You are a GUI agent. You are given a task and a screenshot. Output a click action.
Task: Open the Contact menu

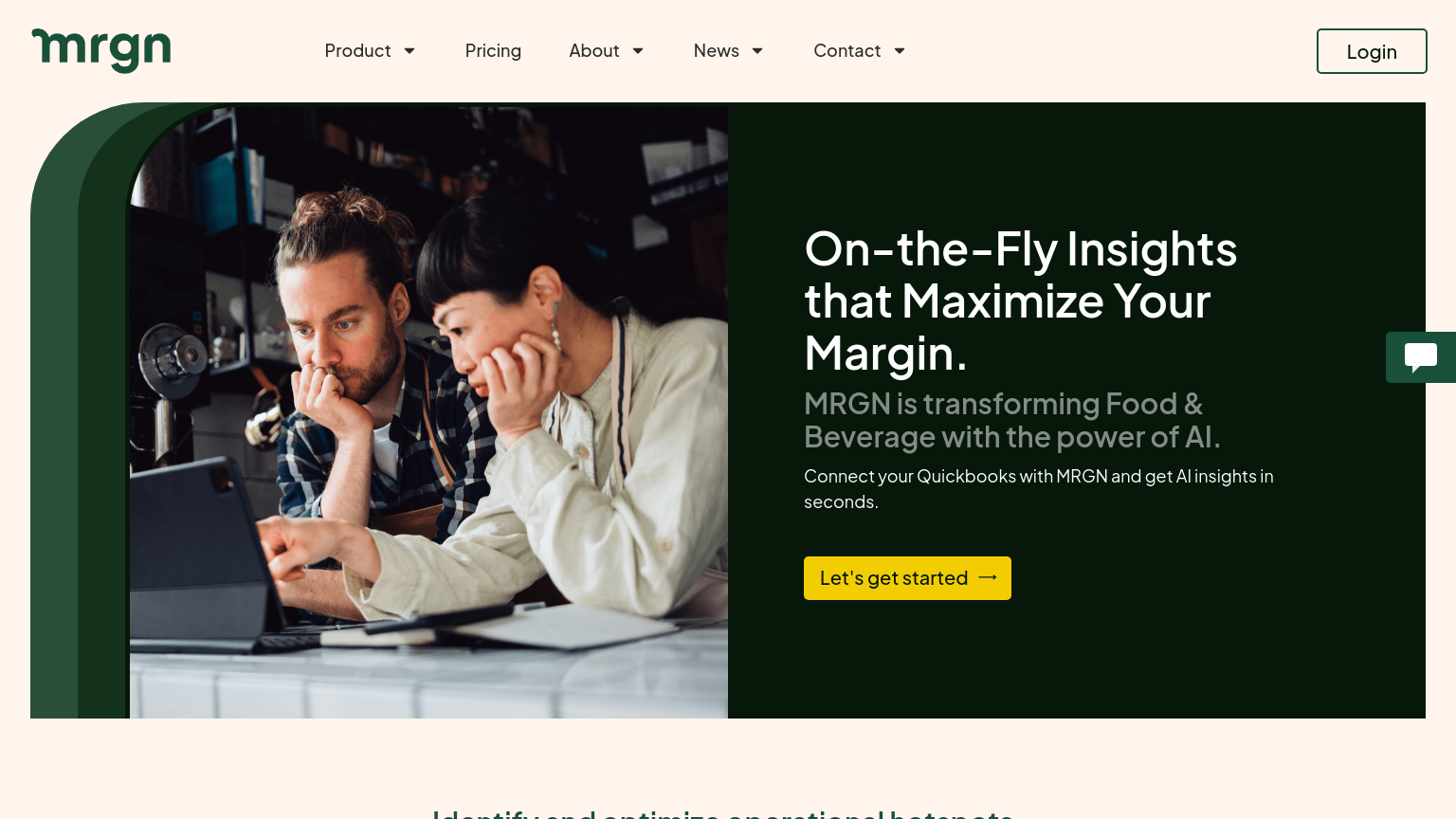(847, 51)
